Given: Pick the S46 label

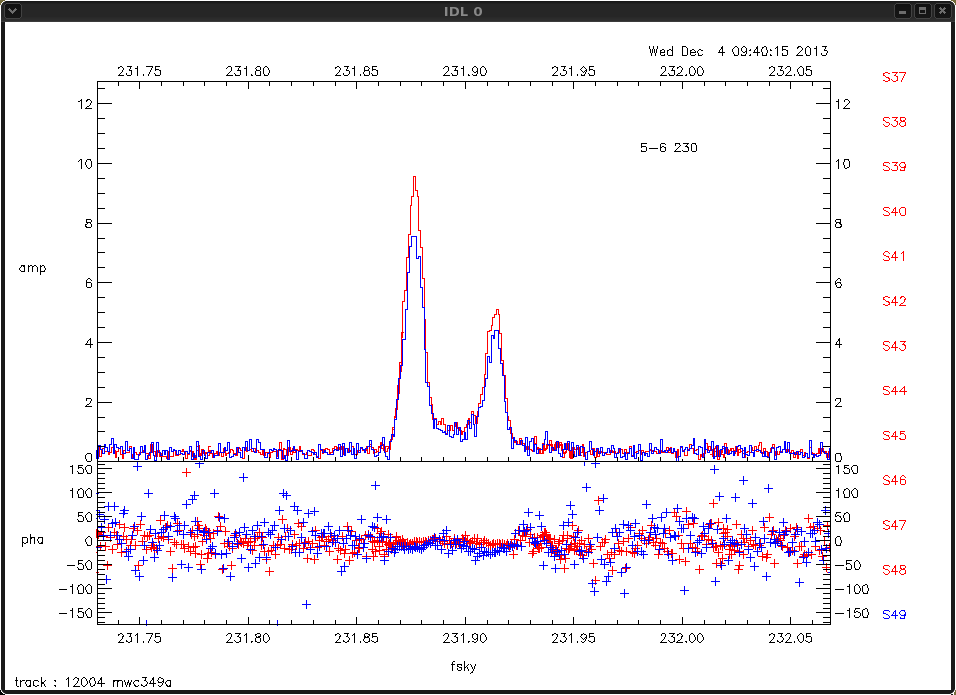Looking at the screenshot, I should click(x=894, y=481).
